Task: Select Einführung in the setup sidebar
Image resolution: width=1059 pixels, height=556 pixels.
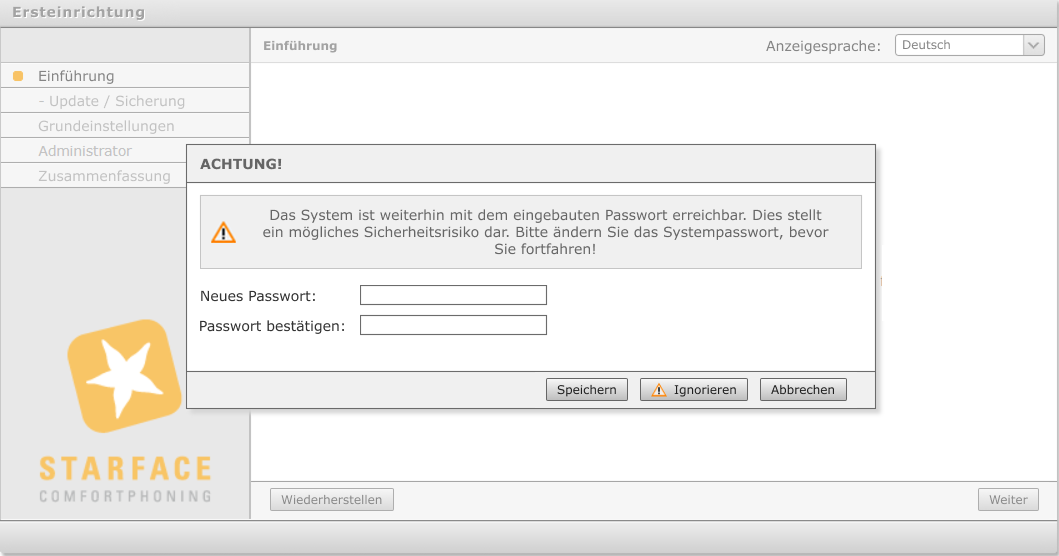Action: (x=76, y=76)
